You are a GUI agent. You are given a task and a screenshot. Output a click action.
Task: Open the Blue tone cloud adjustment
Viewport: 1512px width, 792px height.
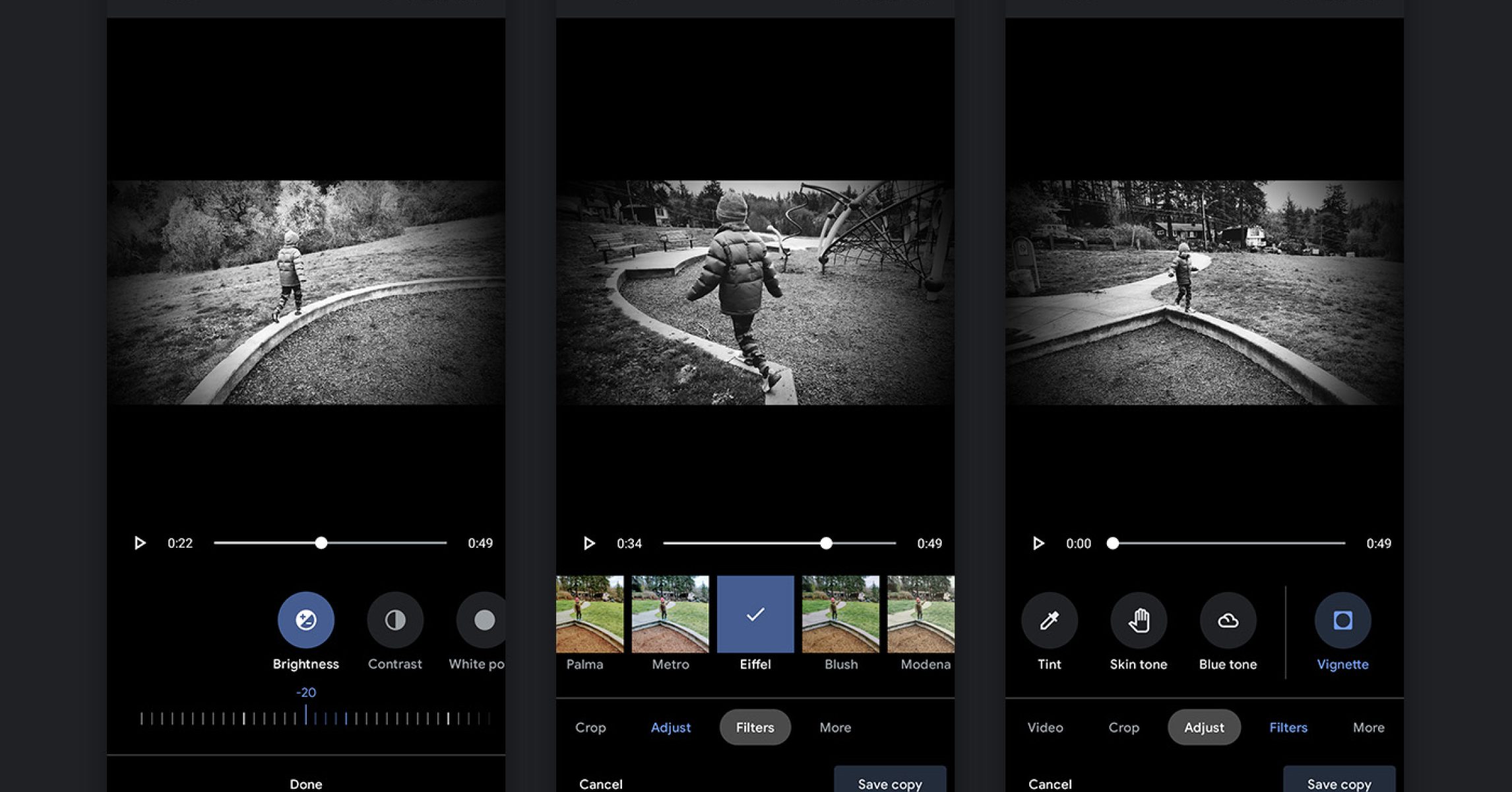[x=1227, y=620]
